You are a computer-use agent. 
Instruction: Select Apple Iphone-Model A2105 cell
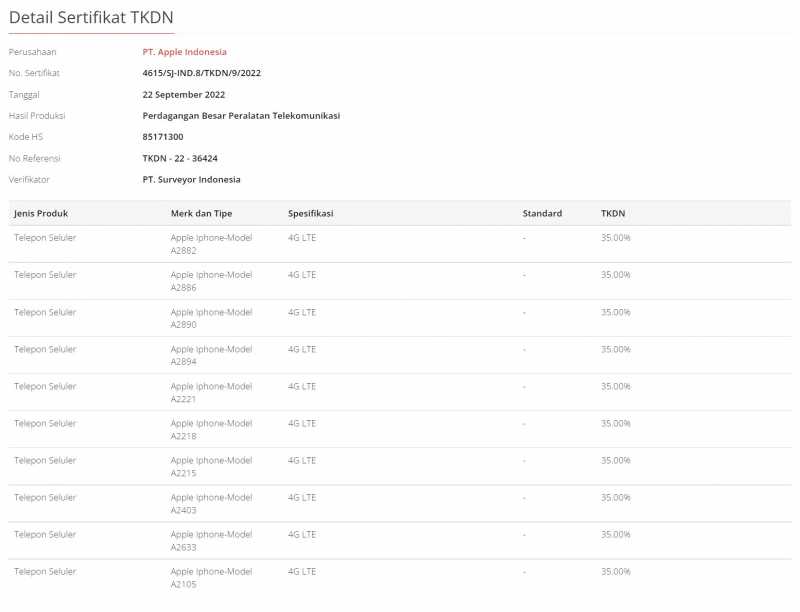pos(212,578)
